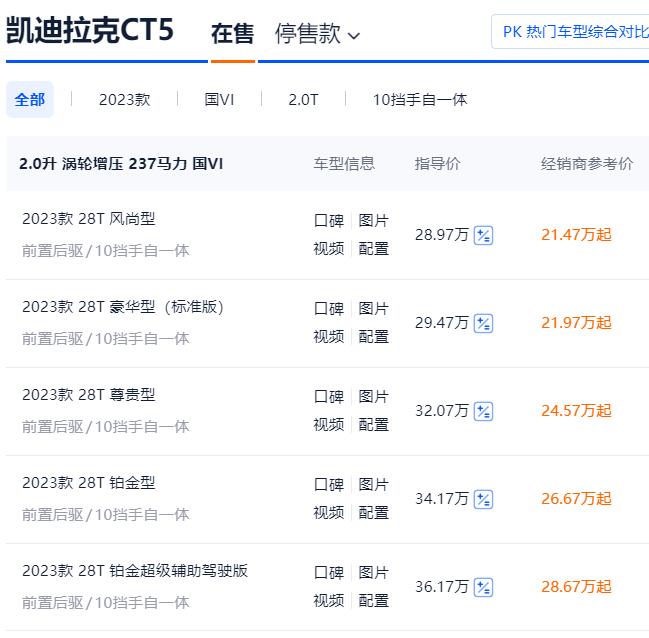
Task: Click the 指导价 column header
Action: (437, 164)
